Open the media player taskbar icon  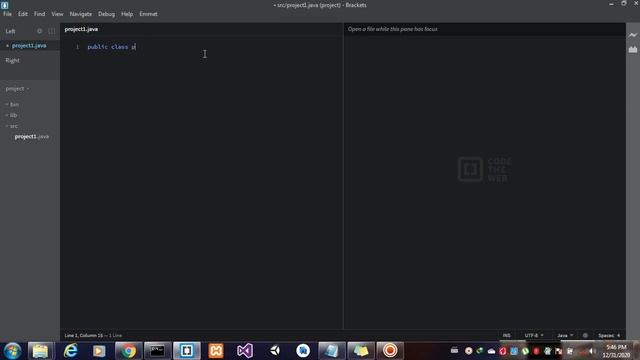coord(99,351)
